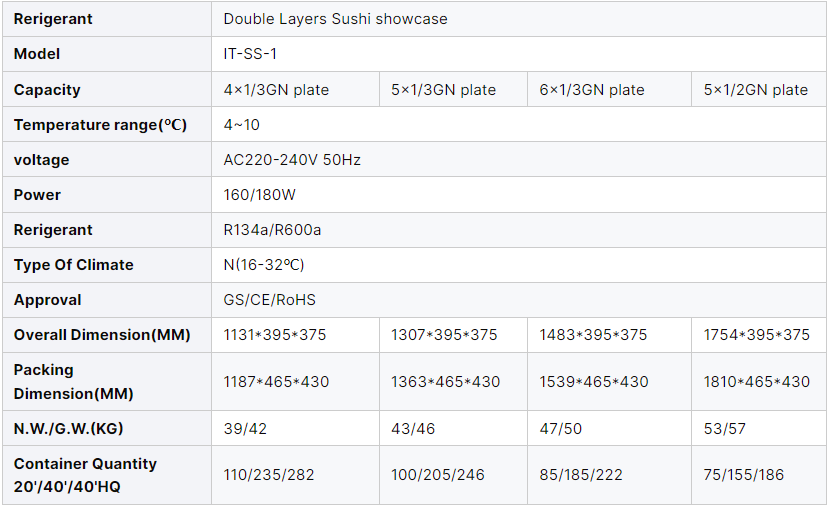The image size is (830, 508).
Task: Select container quantity 110/235/282
Action: [x=269, y=475]
